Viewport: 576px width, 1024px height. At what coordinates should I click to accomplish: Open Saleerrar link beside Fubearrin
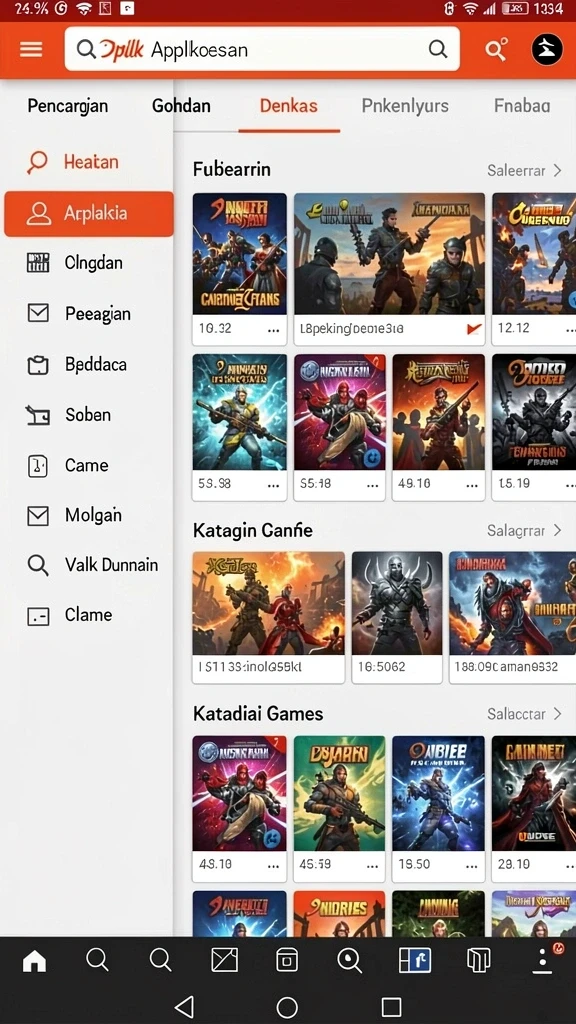pyautogui.click(x=516, y=170)
